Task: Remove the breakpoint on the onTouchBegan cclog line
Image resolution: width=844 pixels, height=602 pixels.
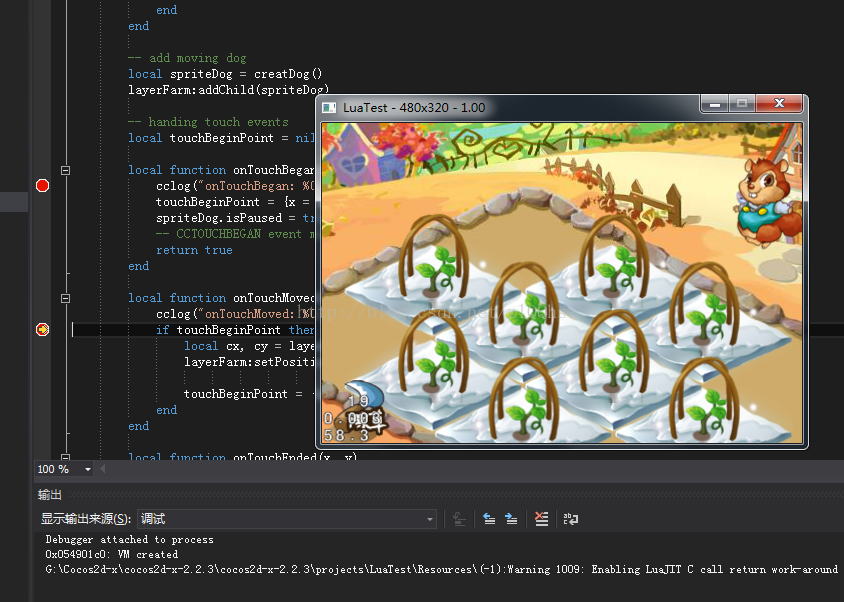Action: [x=43, y=186]
